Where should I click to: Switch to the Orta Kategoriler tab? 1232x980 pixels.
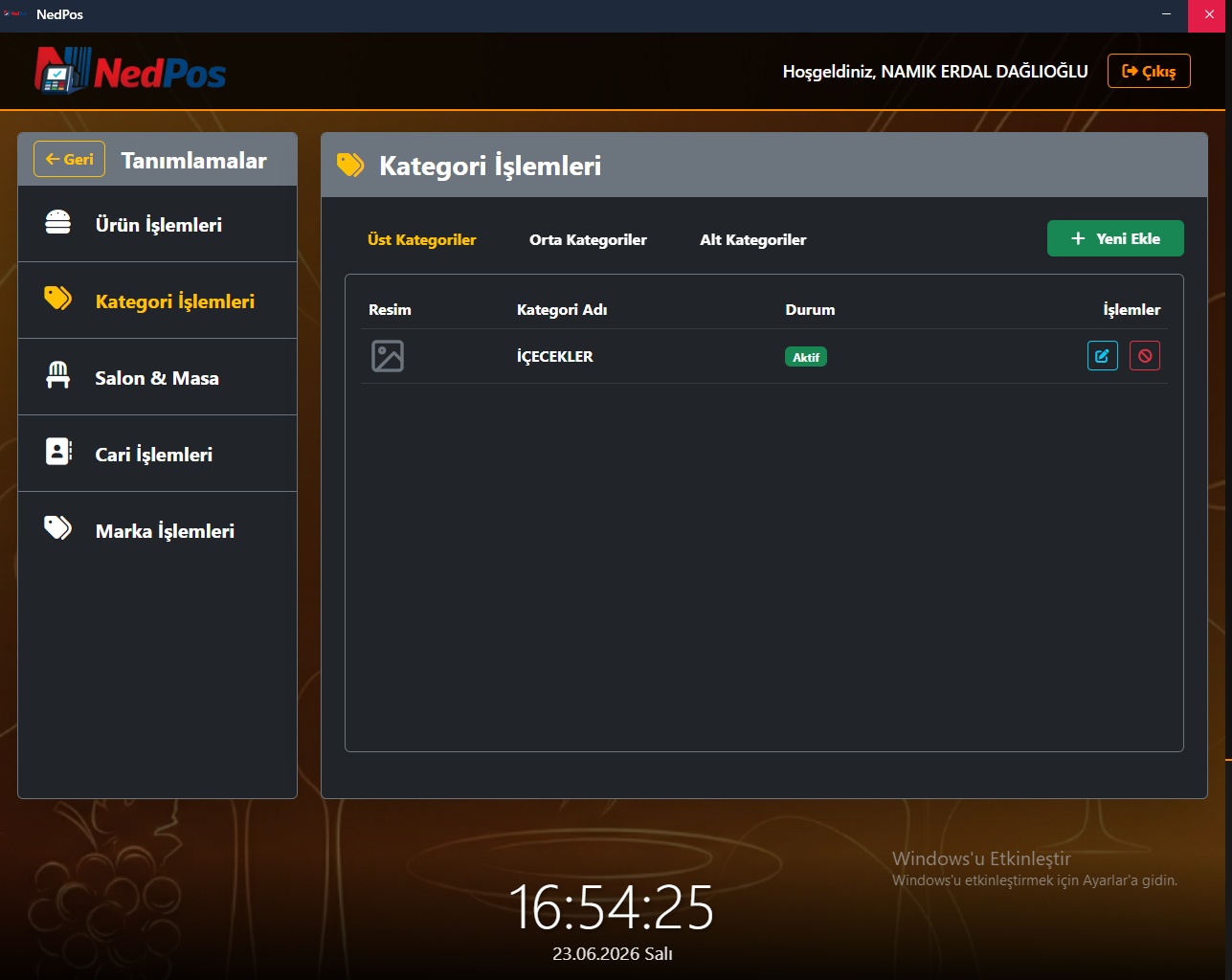pyautogui.click(x=588, y=239)
